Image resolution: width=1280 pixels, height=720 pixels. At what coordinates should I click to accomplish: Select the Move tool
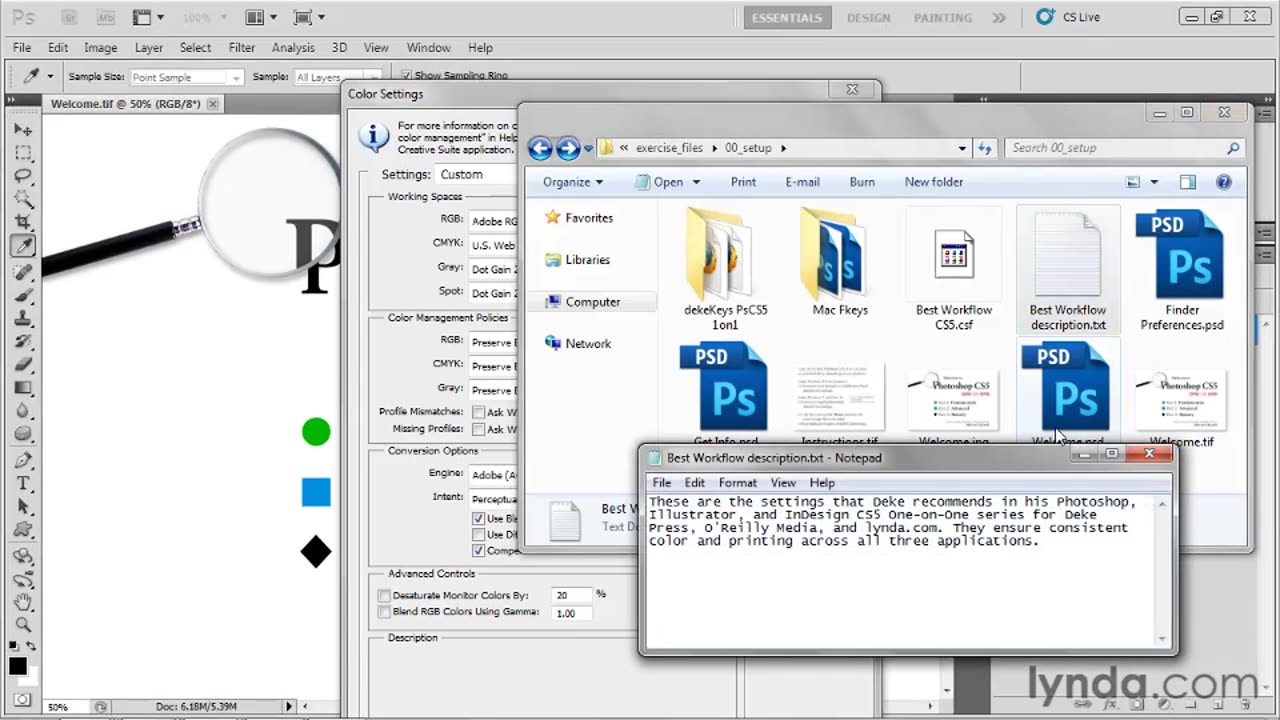click(x=23, y=130)
